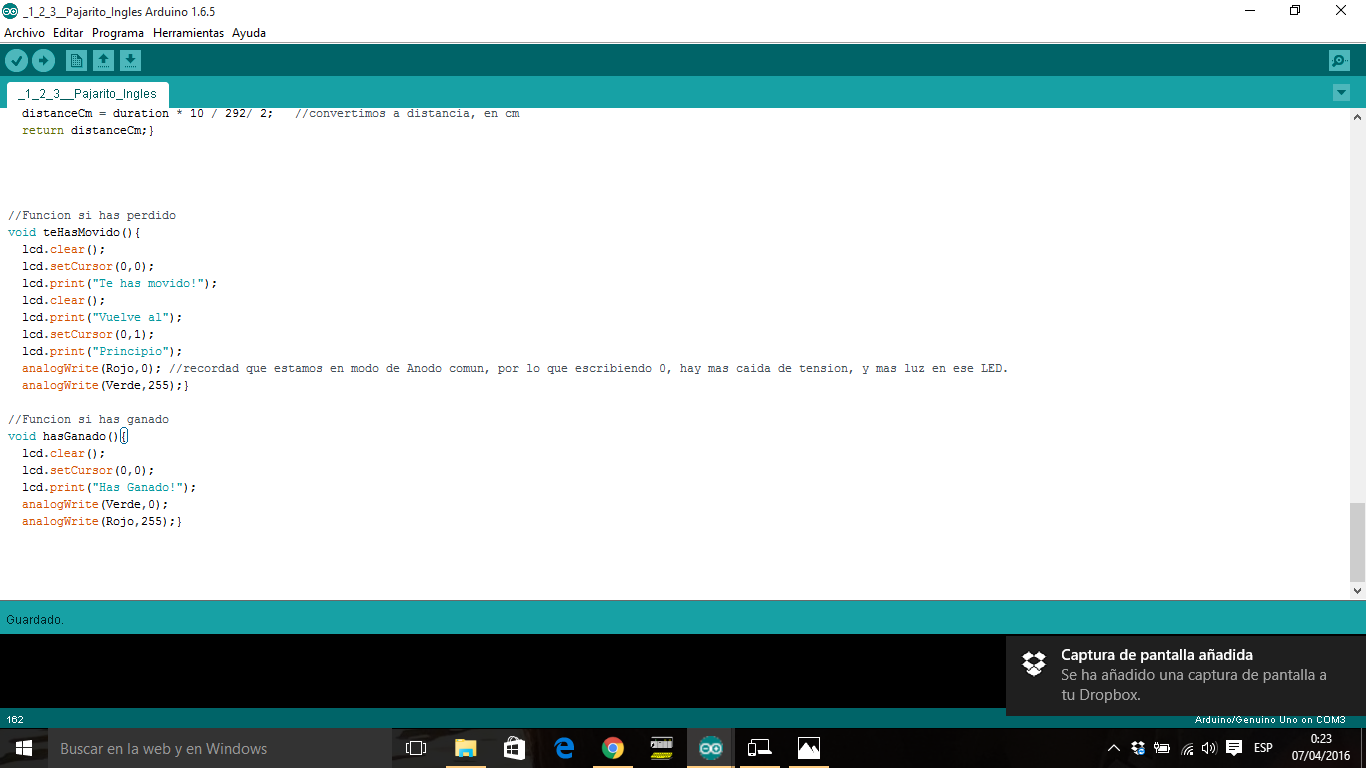Open the Editar menu
The height and width of the screenshot is (768, 1366).
[68, 33]
